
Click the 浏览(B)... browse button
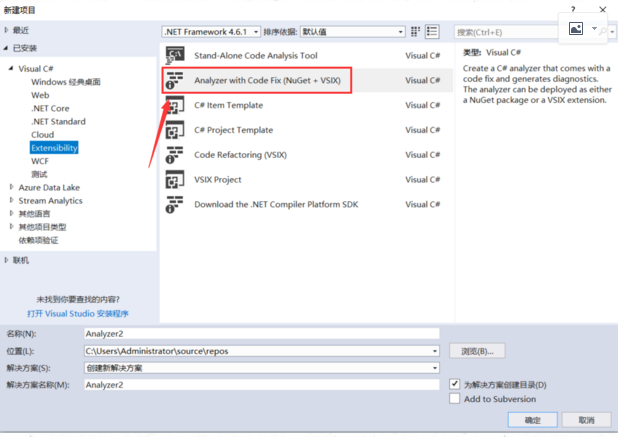tap(477, 351)
